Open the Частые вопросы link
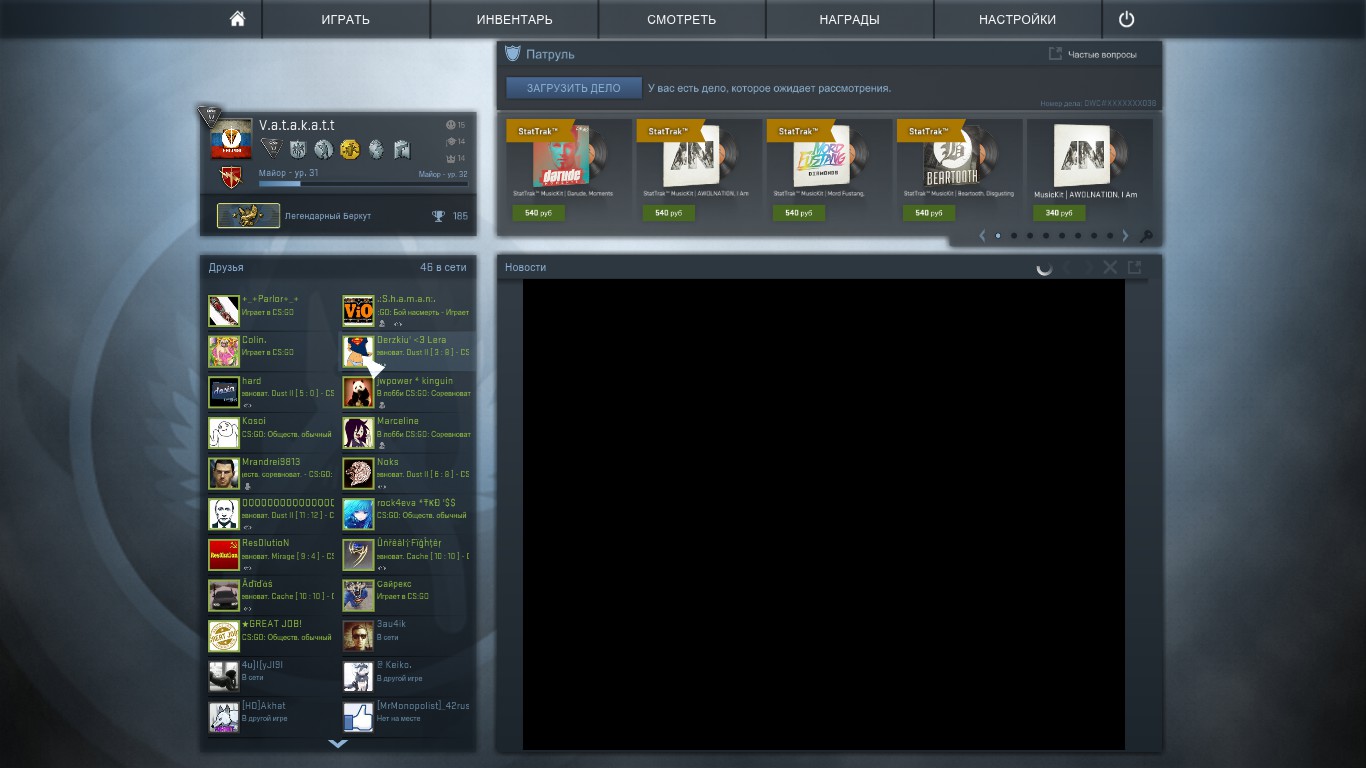The width and height of the screenshot is (1366, 768). pyautogui.click(x=1093, y=54)
